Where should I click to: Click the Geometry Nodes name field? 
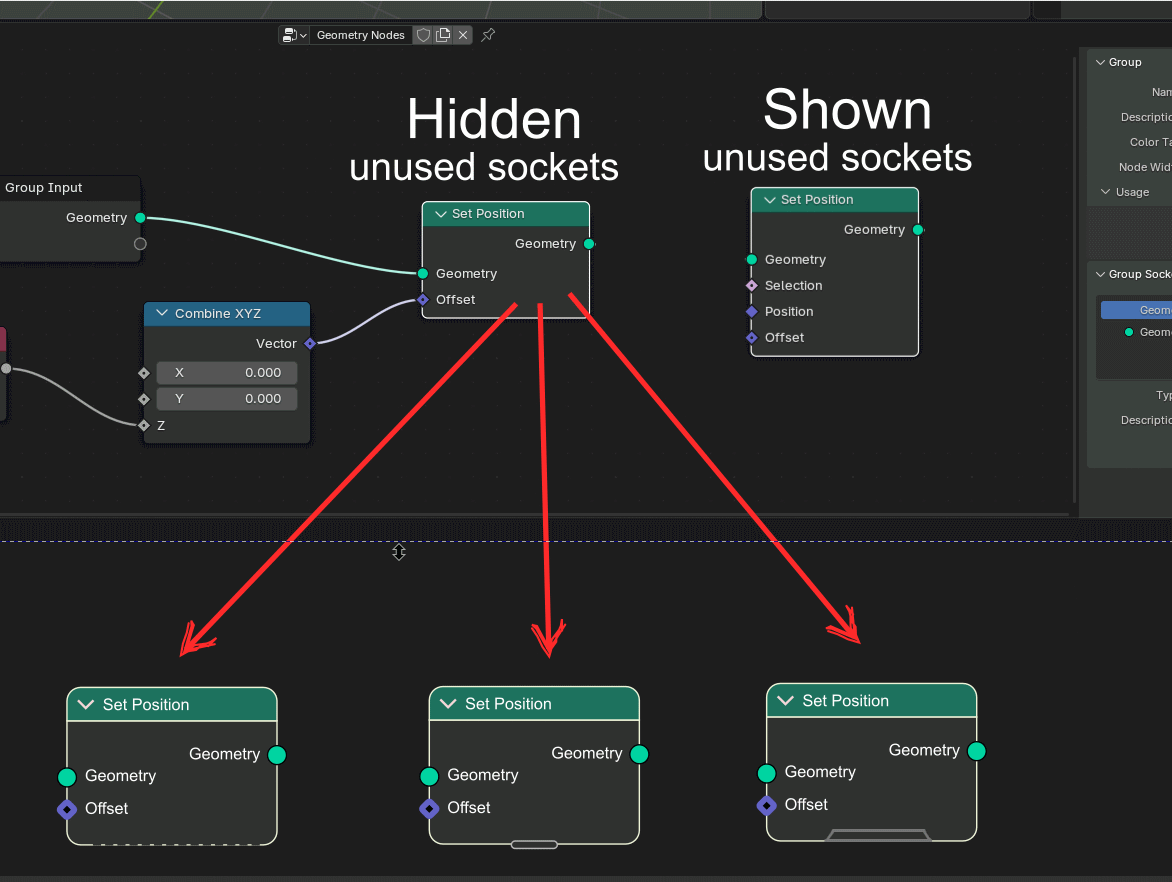pyautogui.click(x=360, y=35)
